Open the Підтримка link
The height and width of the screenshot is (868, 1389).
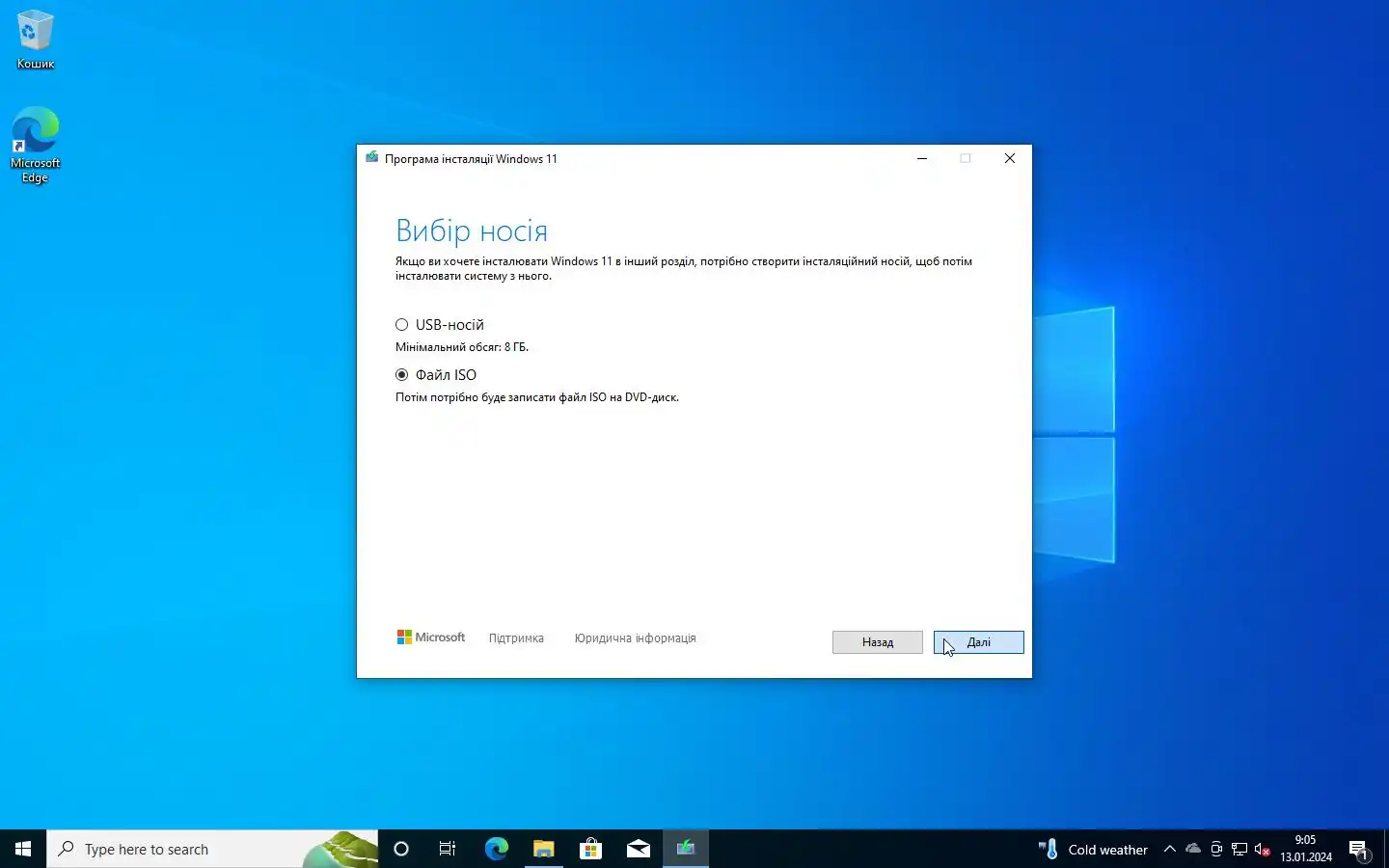(516, 638)
